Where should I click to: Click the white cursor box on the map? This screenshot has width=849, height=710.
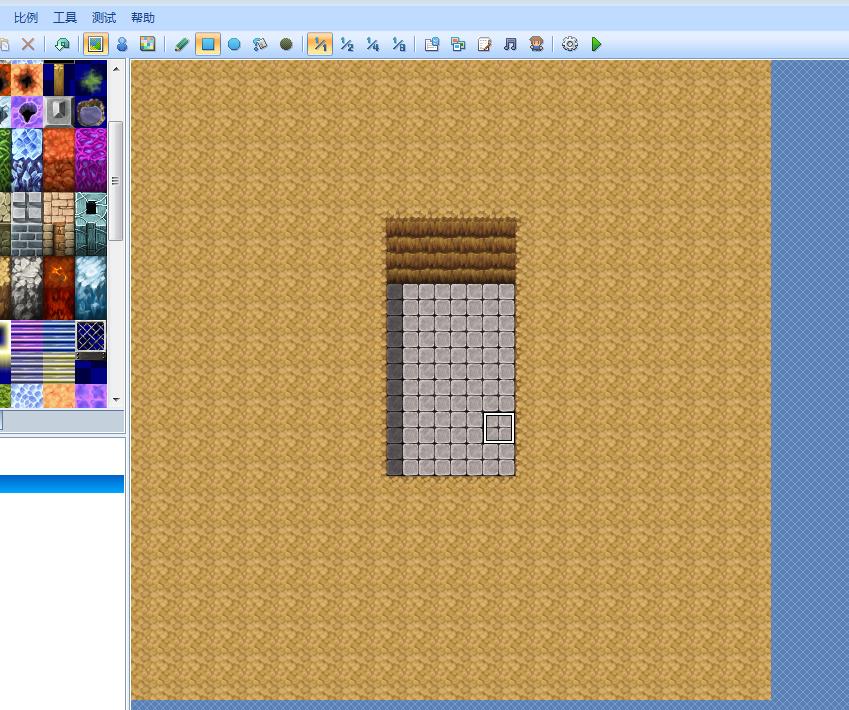click(x=498, y=428)
